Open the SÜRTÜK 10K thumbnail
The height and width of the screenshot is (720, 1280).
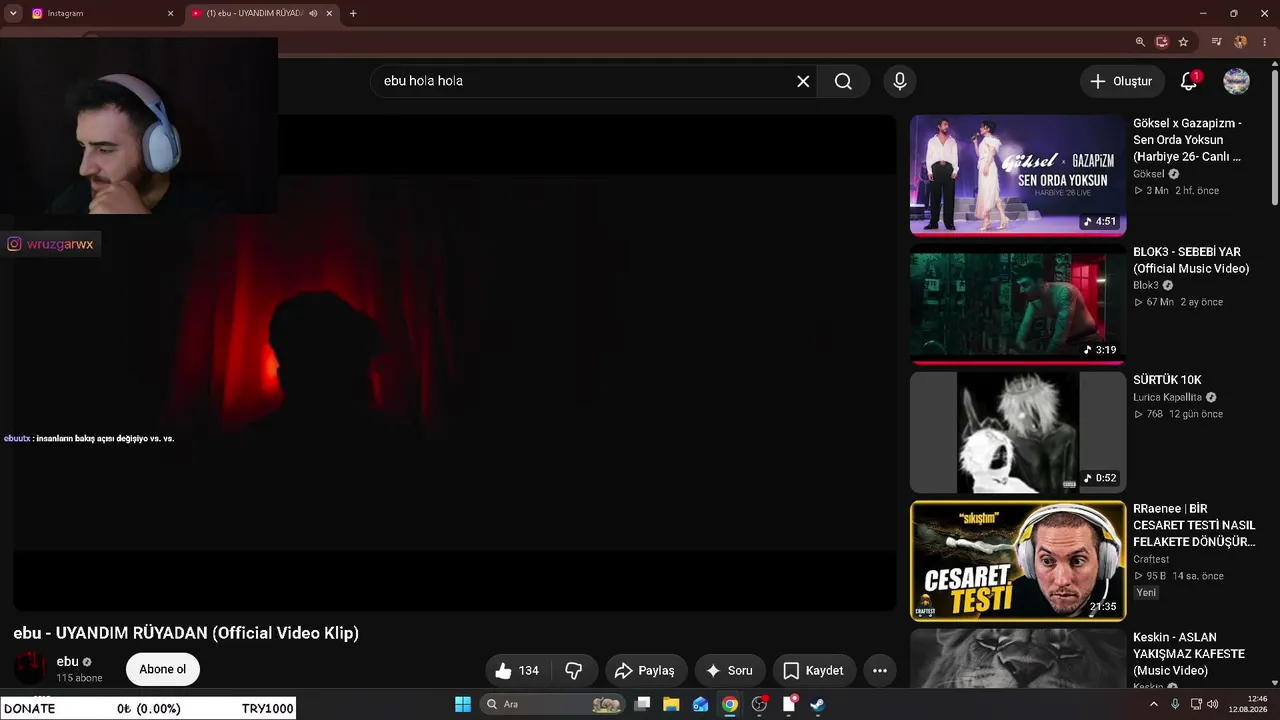point(1018,433)
